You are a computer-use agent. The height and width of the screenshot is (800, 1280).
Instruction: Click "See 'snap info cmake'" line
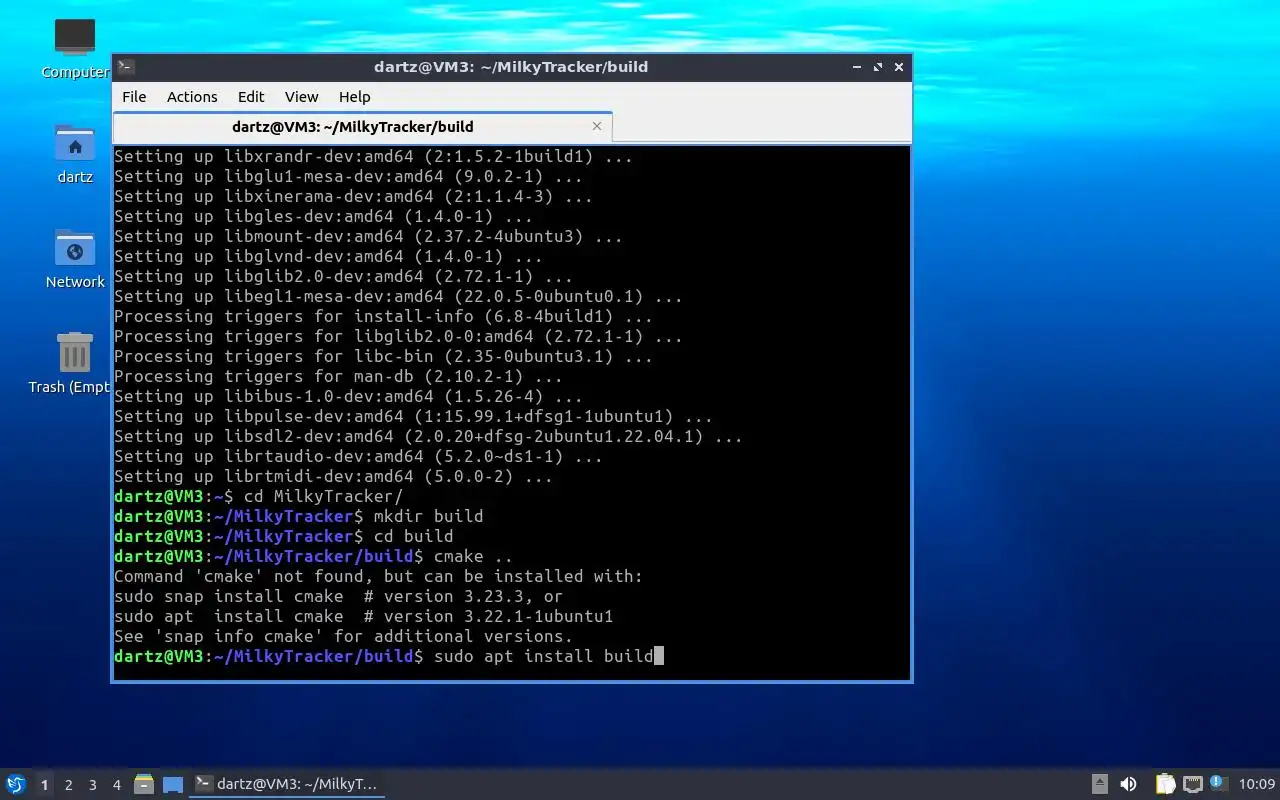(x=344, y=636)
